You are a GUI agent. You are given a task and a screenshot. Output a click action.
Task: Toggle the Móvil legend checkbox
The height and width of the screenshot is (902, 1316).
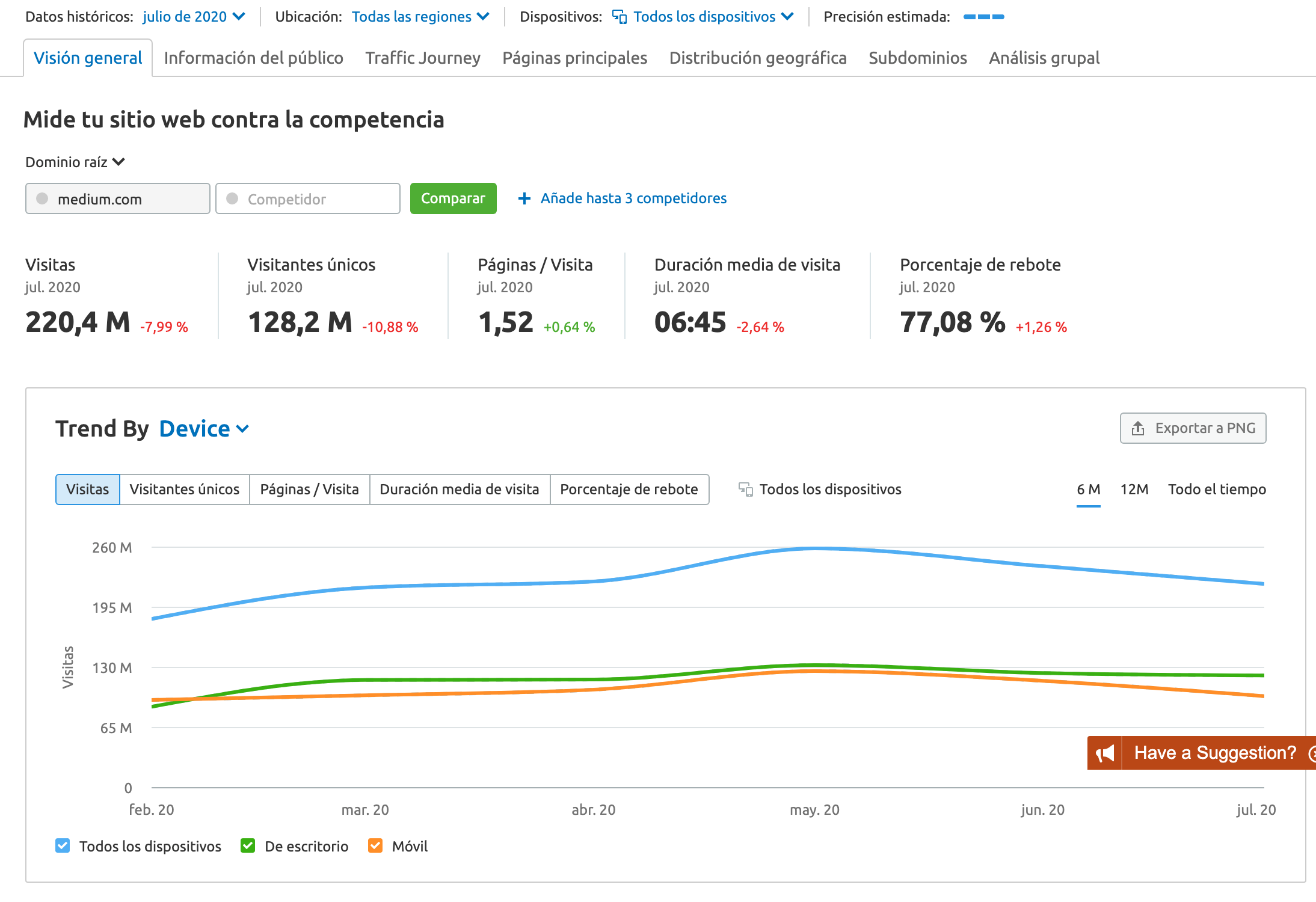[375, 846]
